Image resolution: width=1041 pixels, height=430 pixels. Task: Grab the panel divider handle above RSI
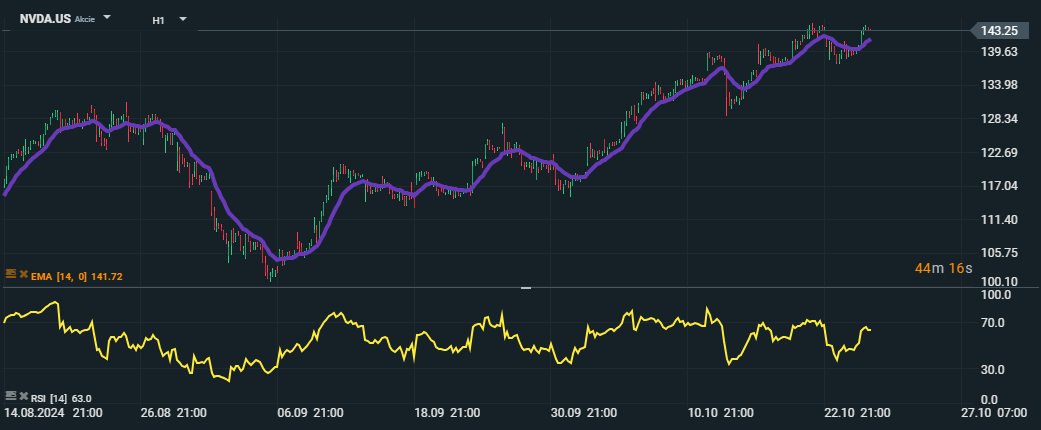coord(526,288)
